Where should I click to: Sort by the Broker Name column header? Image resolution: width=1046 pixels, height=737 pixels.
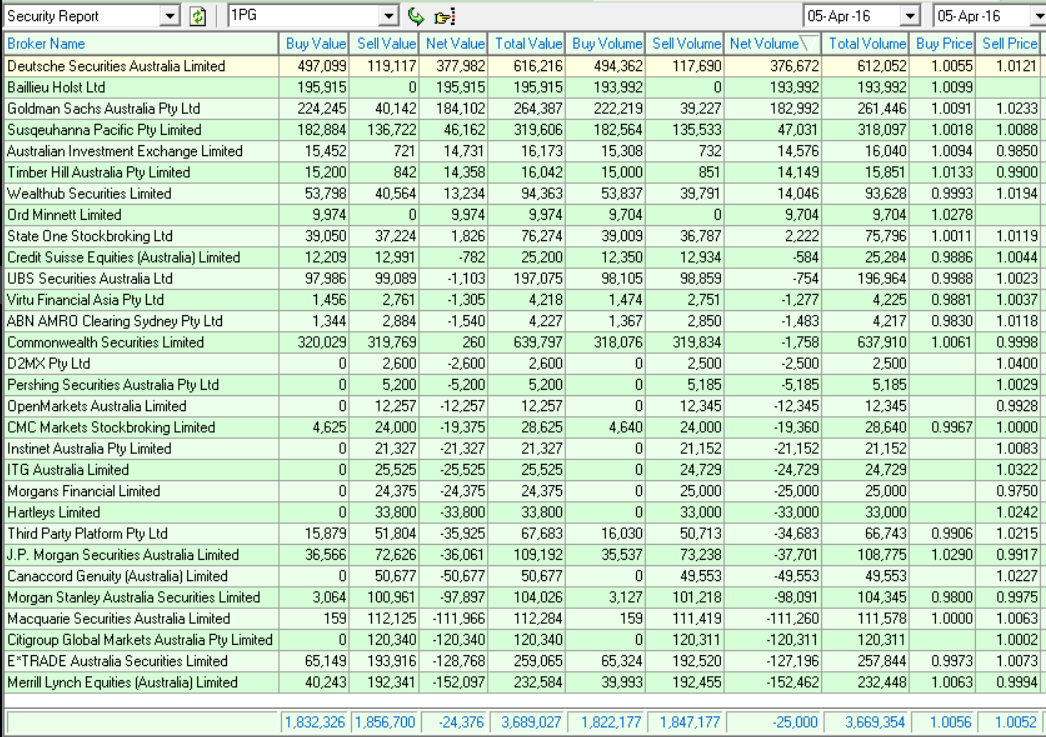point(140,44)
